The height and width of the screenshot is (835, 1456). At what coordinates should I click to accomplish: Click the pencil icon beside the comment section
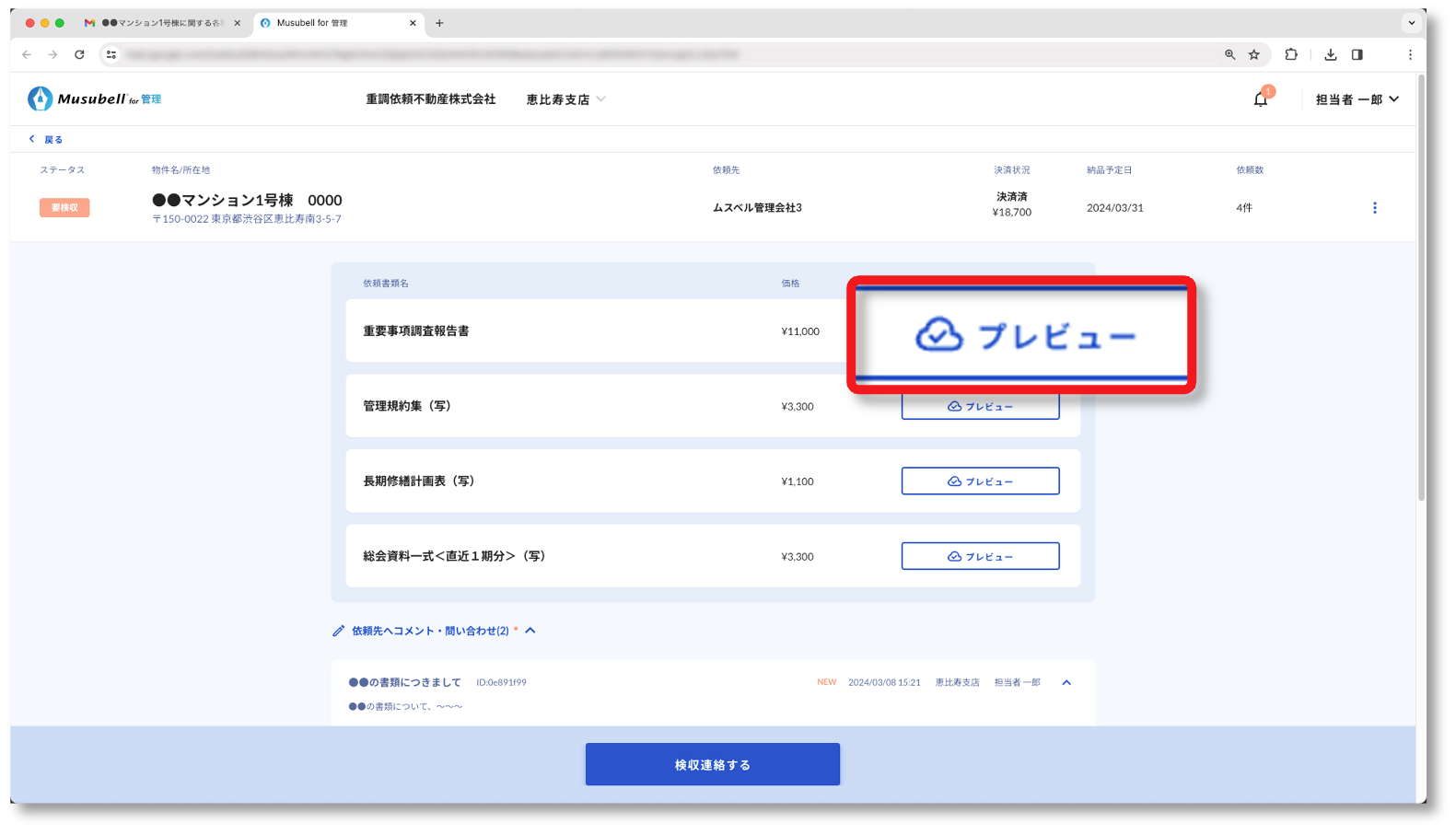[x=338, y=631]
